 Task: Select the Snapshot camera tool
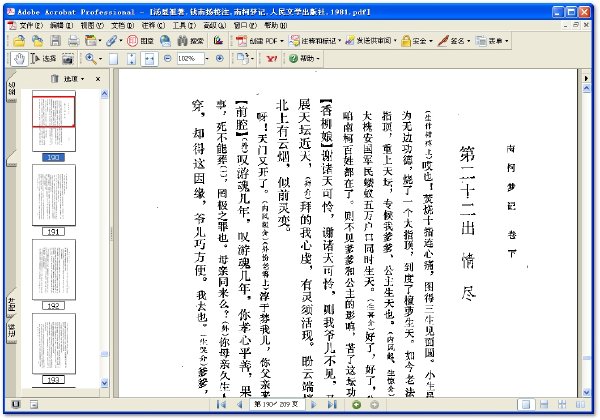pyautogui.click(x=68, y=59)
